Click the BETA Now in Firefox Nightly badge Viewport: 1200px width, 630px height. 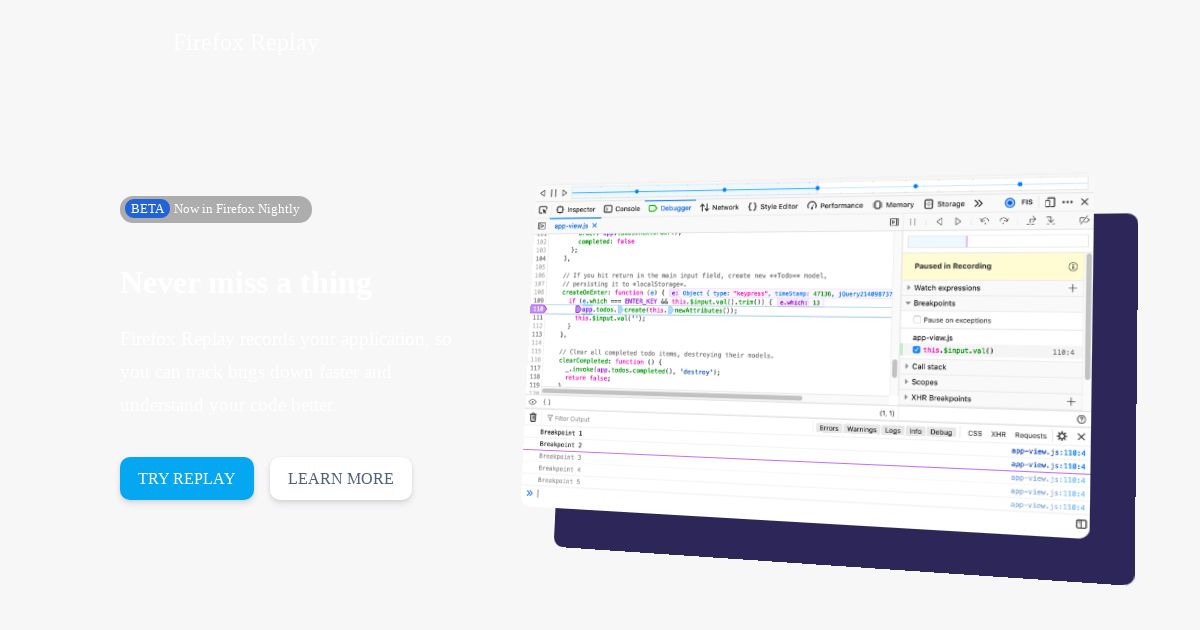click(x=216, y=209)
